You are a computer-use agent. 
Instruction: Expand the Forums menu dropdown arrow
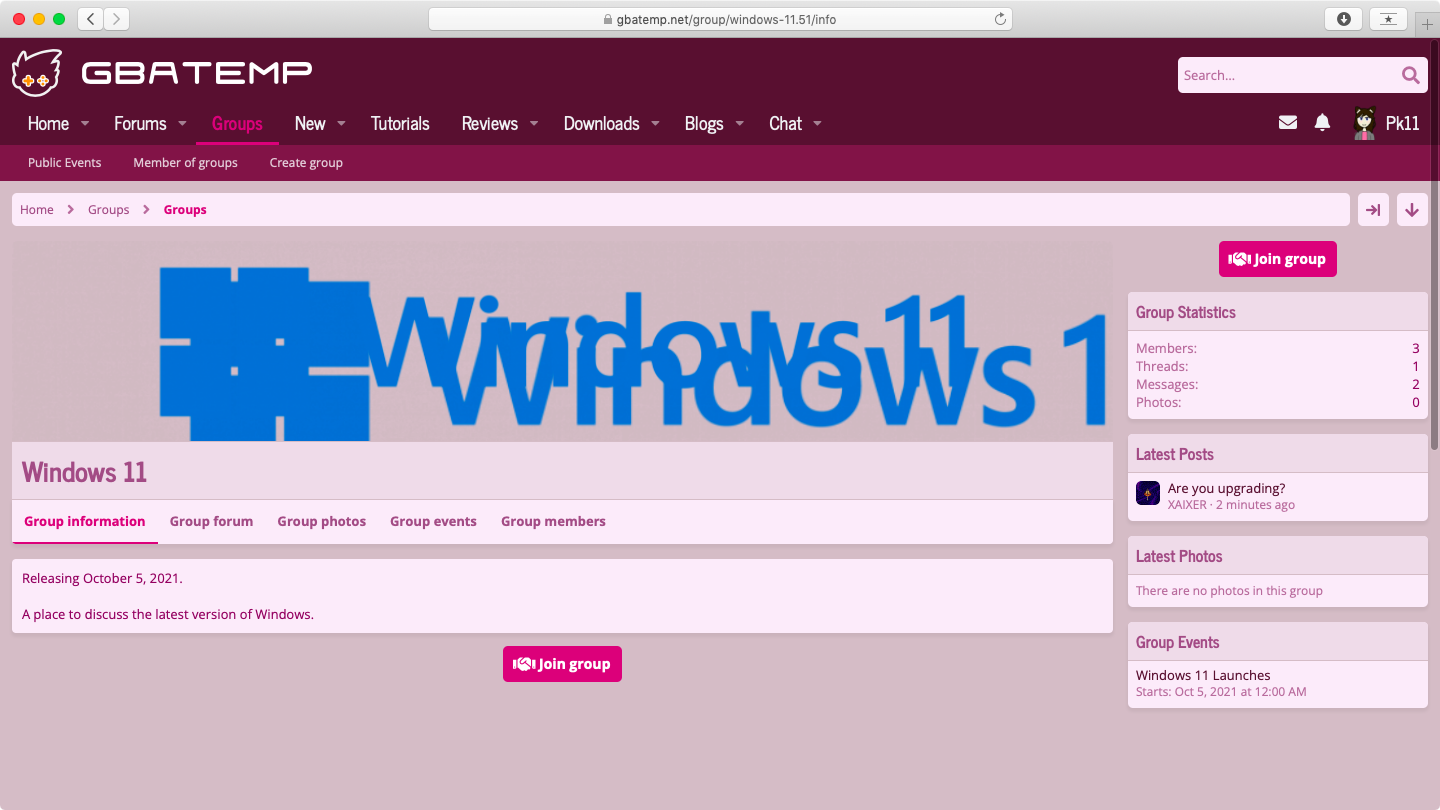(182, 124)
